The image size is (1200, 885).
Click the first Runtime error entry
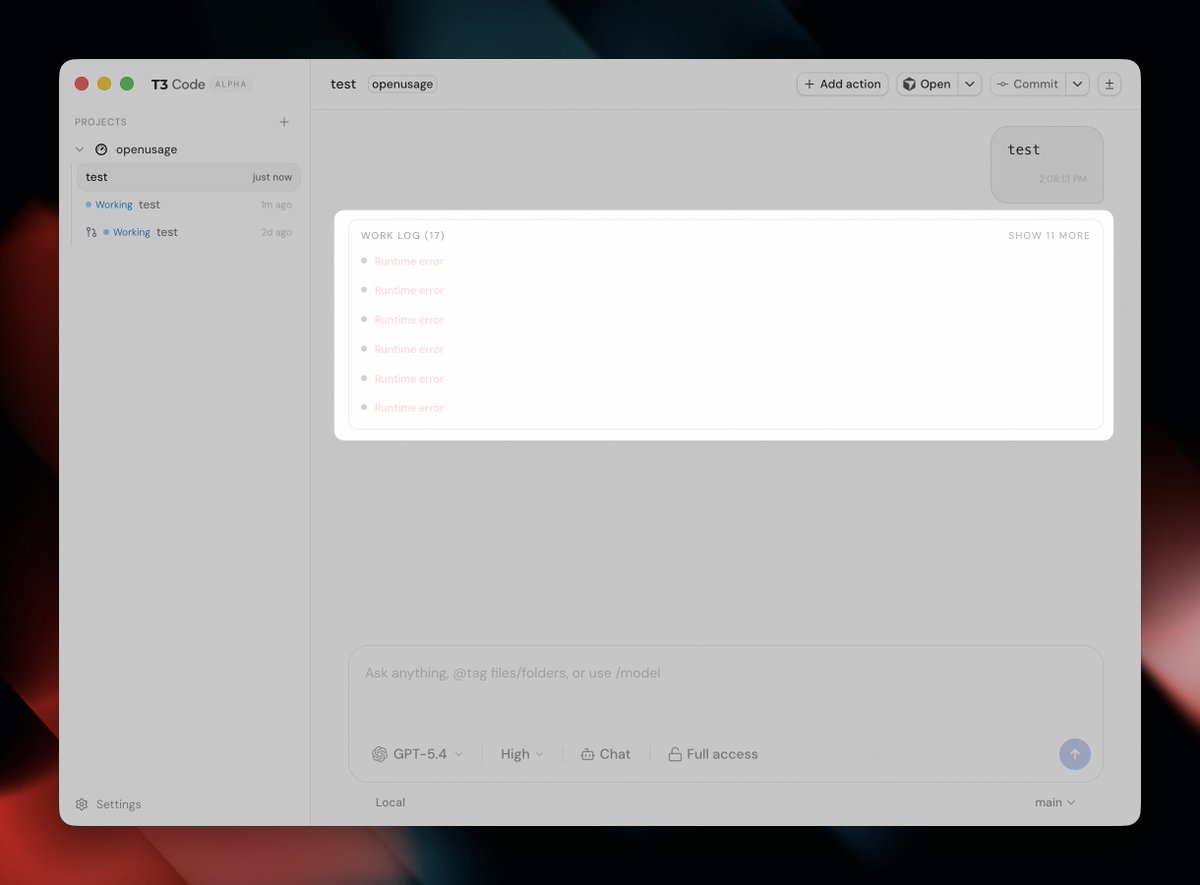pos(409,261)
